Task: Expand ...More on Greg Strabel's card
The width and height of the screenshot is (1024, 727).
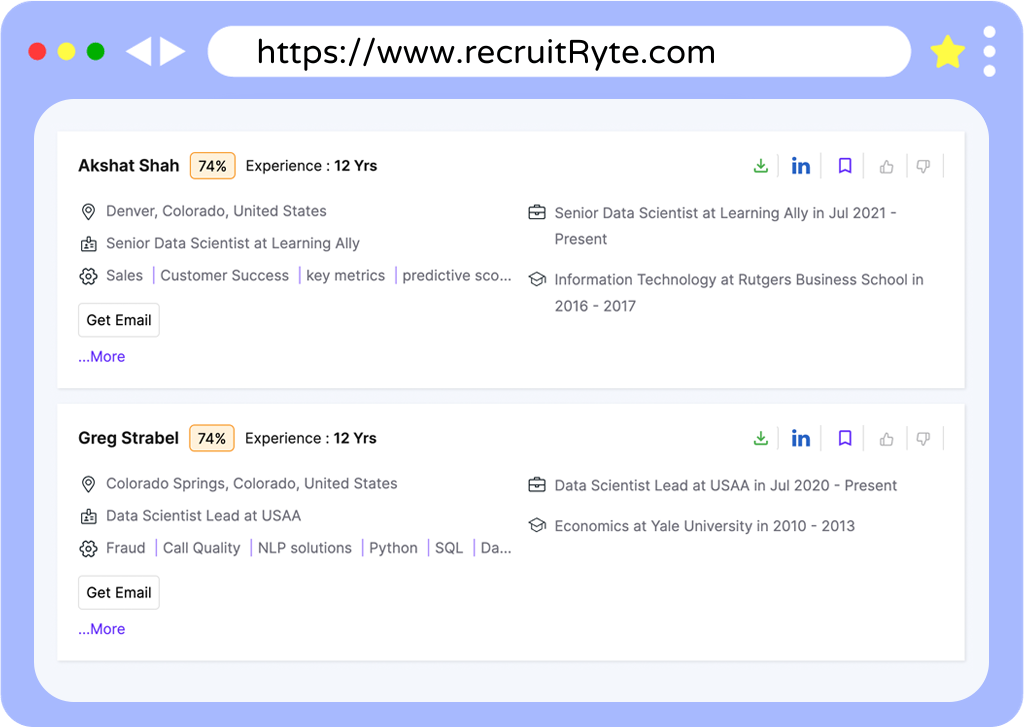Action: pos(100,628)
